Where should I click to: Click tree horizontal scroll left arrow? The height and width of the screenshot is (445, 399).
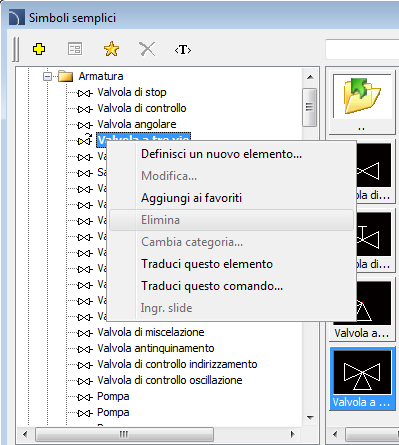25,434
